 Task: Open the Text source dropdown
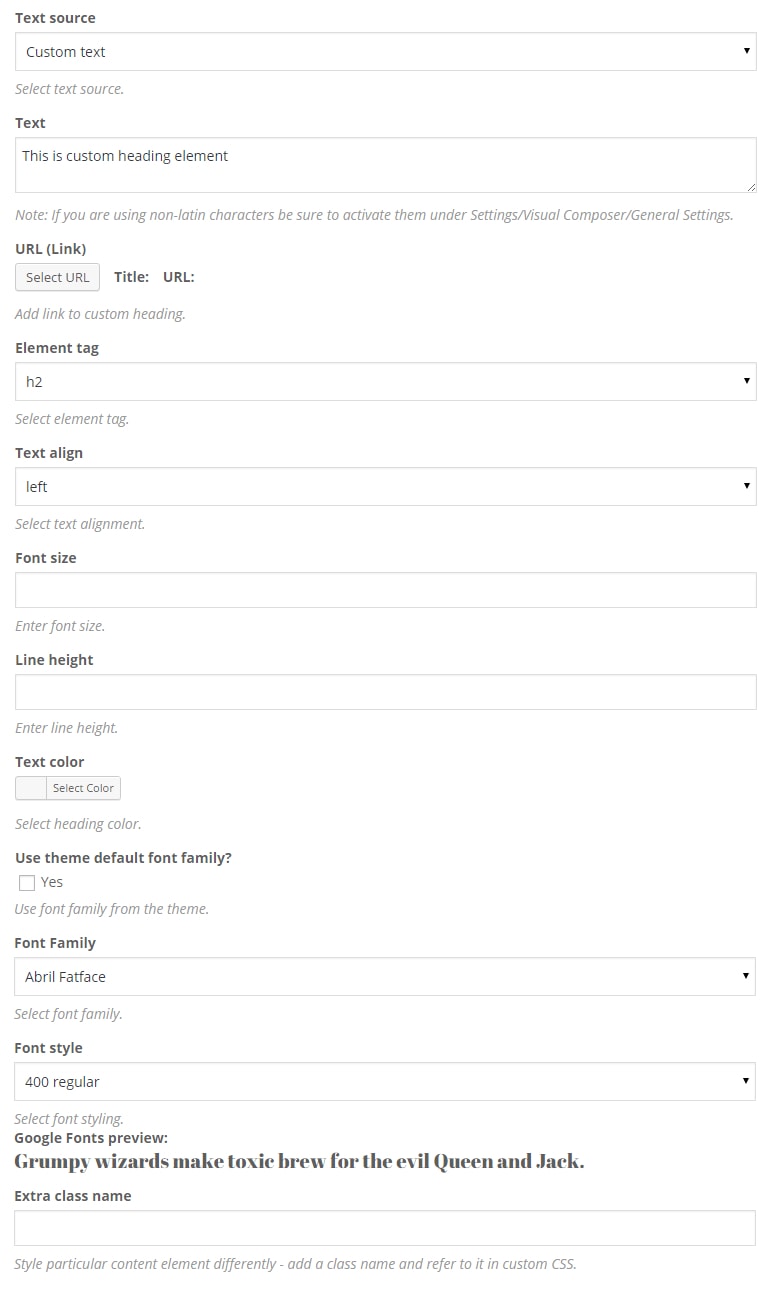pyautogui.click(x=385, y=52)
